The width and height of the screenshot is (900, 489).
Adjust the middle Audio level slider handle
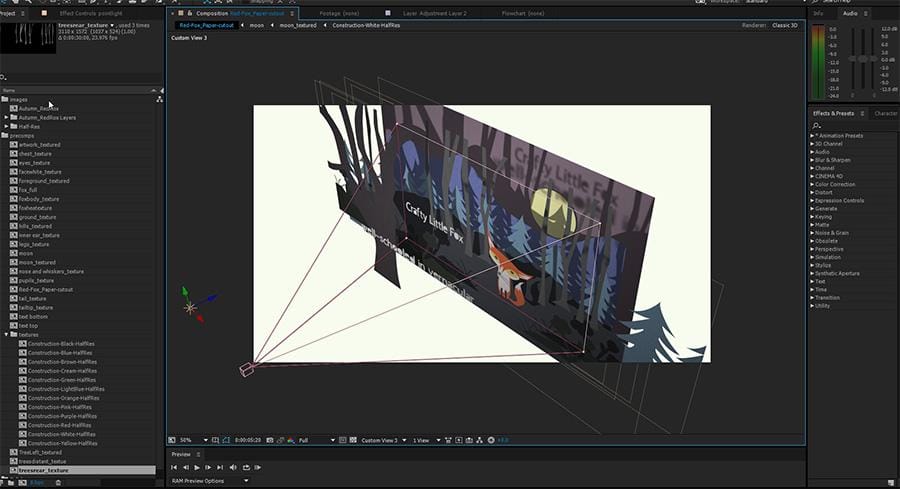[x=863, y=59]
